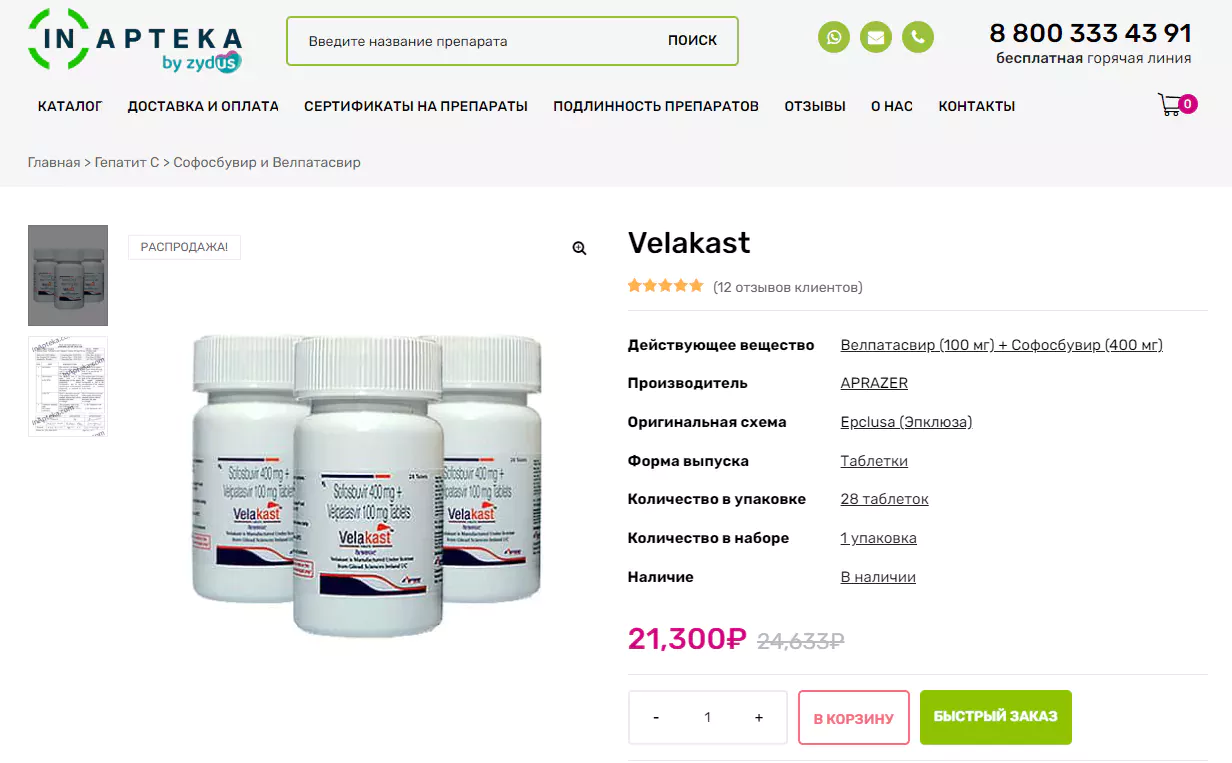
Task: Increase quantity with plus button
Action: pyautogui.click(x=759, y=717)
